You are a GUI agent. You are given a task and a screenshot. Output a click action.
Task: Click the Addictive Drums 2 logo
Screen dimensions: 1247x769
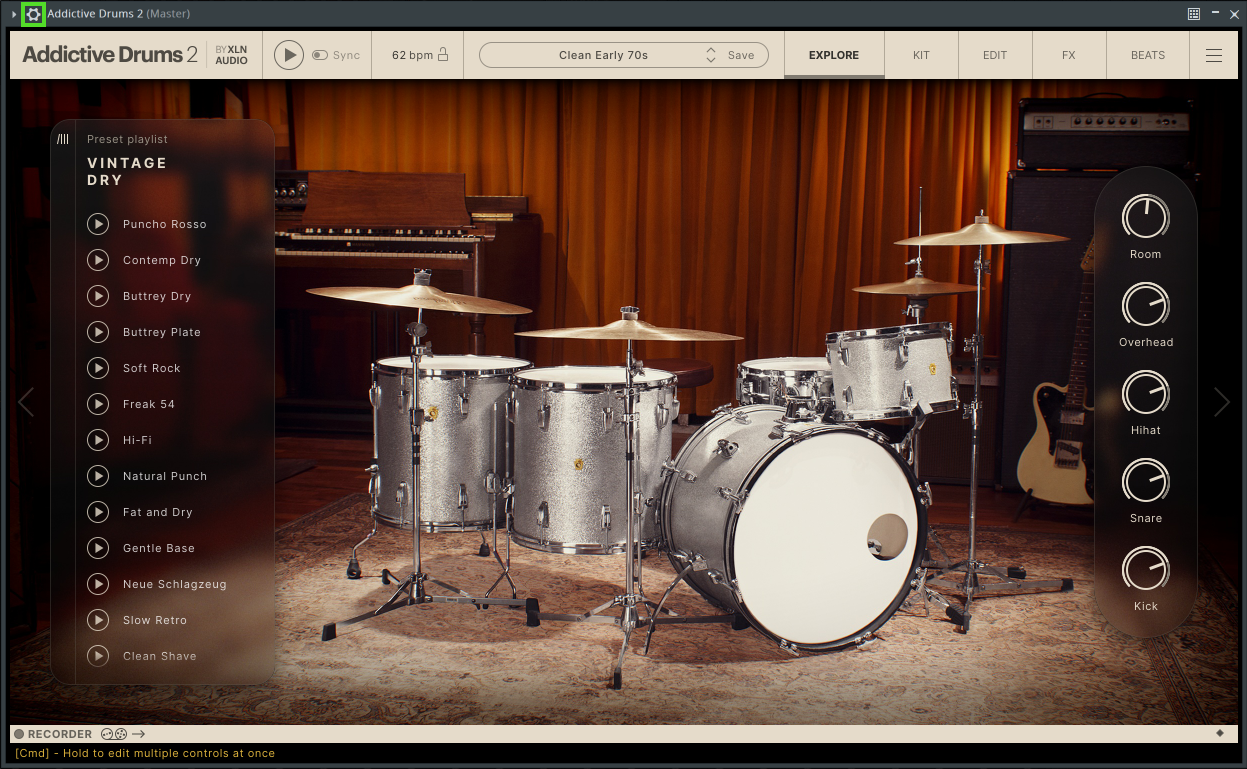pyautogui.click(x=110, y=55)
